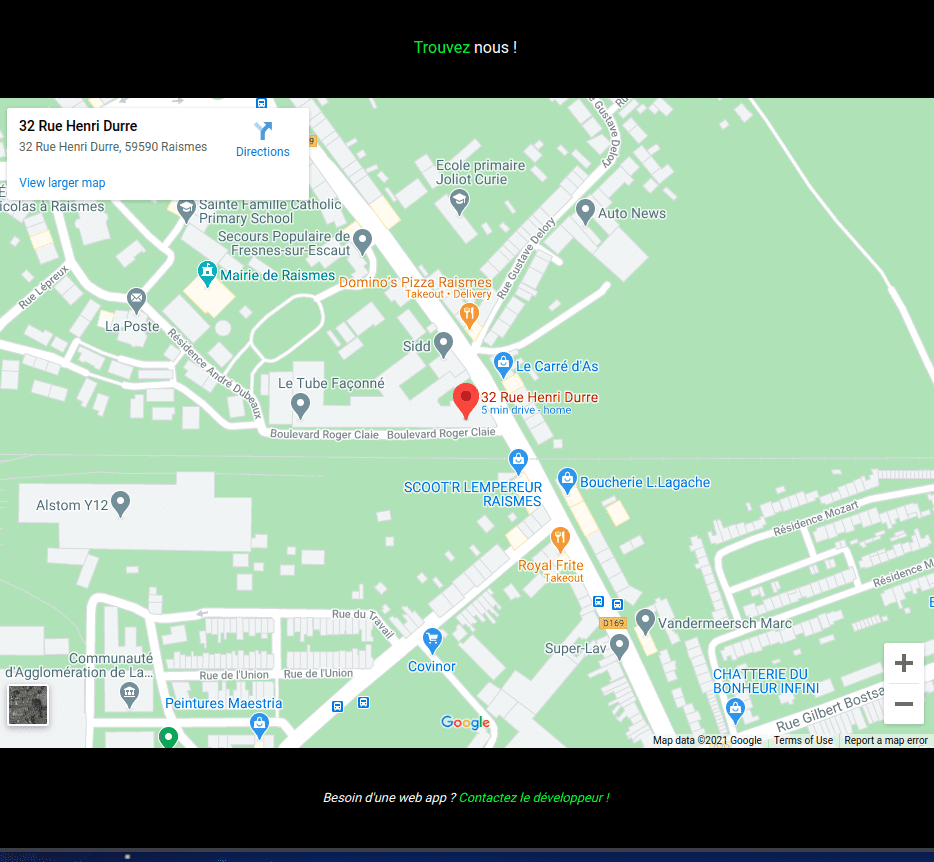
Task: Select Le Carré d'As shopping pin
Action: point(503,365)
